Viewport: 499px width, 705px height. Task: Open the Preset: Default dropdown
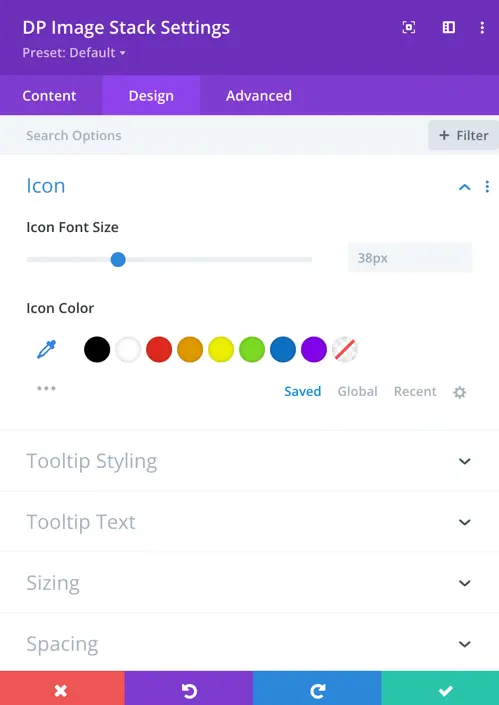74,53
